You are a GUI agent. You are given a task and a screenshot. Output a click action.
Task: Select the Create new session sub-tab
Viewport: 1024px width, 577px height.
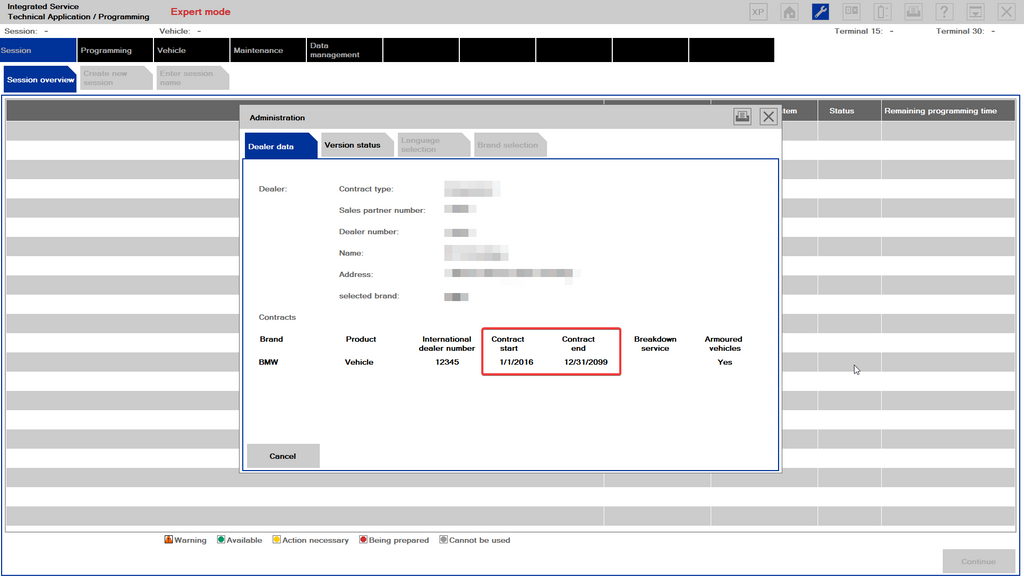click(x=116, y=78)
